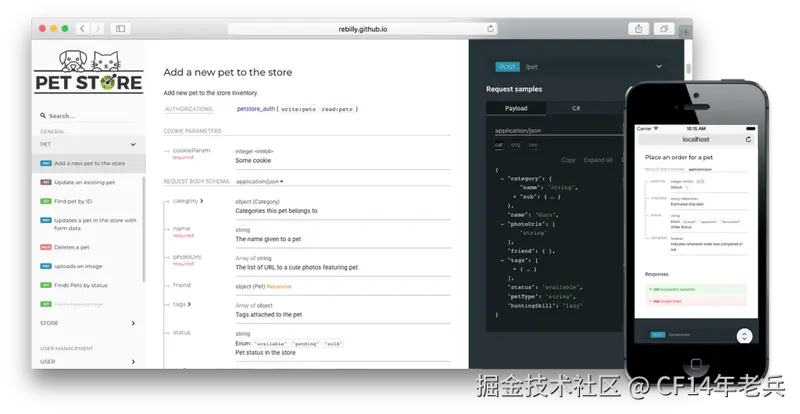
Task: Click the POST badge at the phone's bottom bar
Action: [658, 334]
